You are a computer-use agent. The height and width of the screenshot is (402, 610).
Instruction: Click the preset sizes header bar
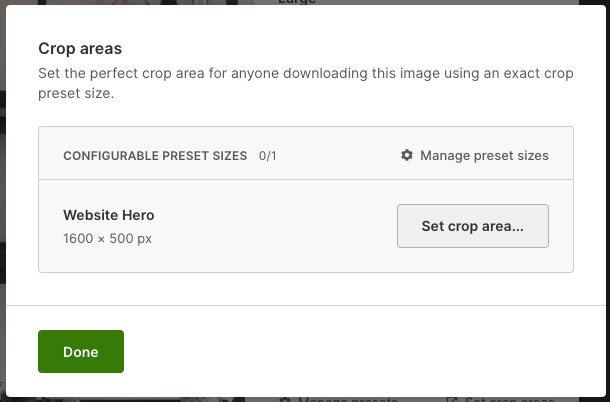306,153
